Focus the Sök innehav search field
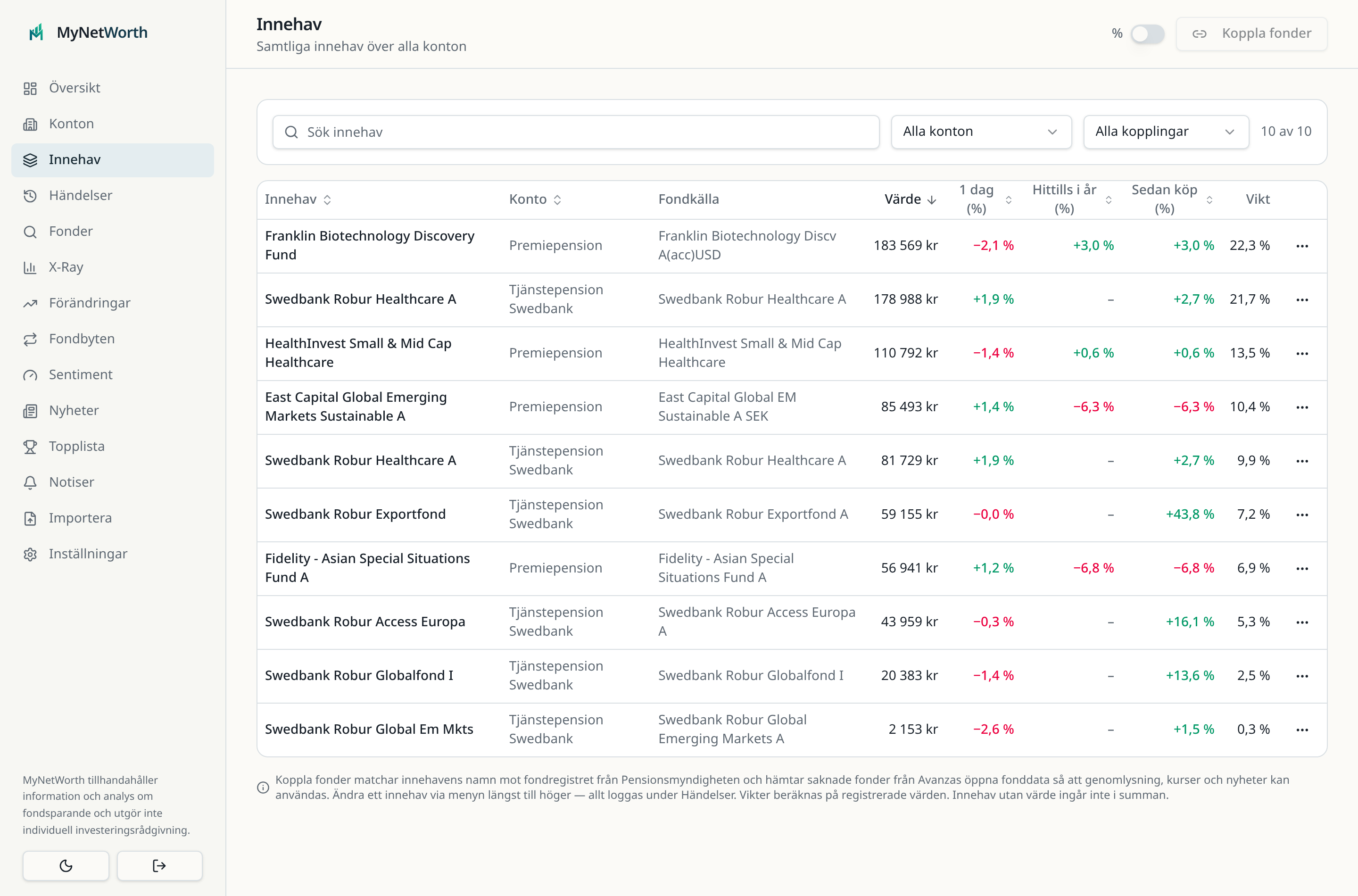Viewport: 1358px width, 896px height. point(576,132)
